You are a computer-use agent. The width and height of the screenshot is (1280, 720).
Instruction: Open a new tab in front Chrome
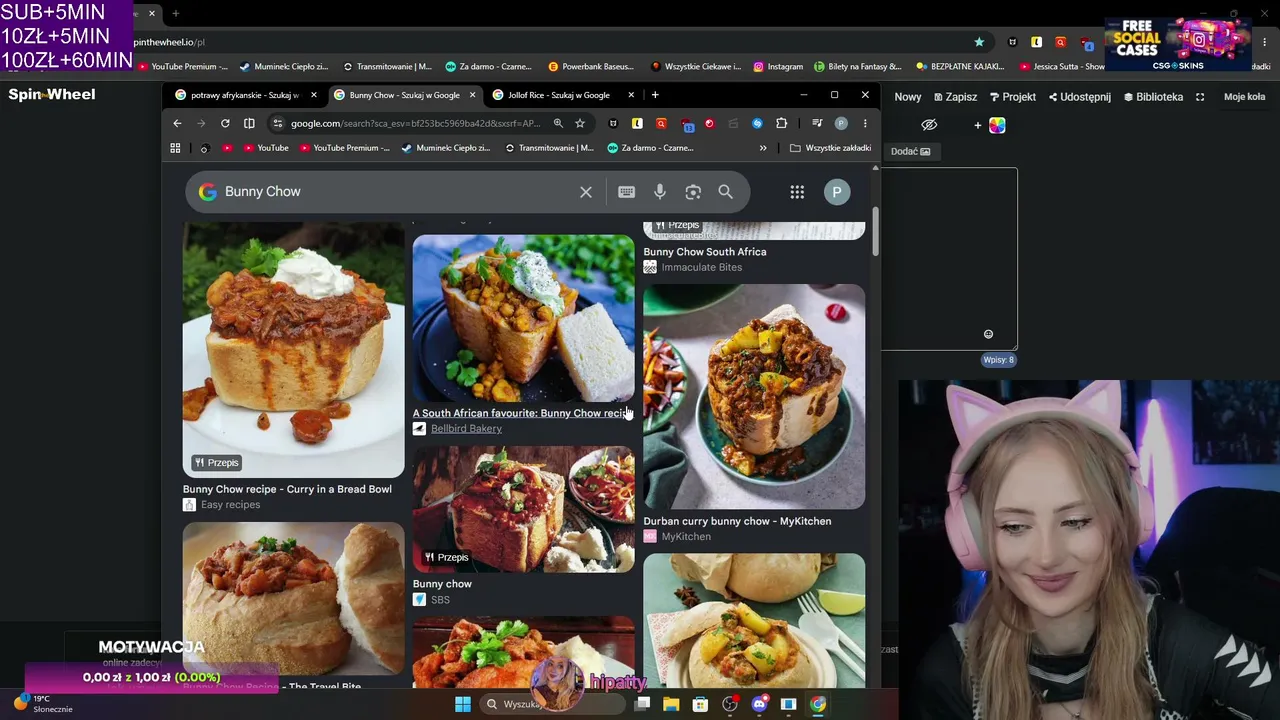[655, 95]
